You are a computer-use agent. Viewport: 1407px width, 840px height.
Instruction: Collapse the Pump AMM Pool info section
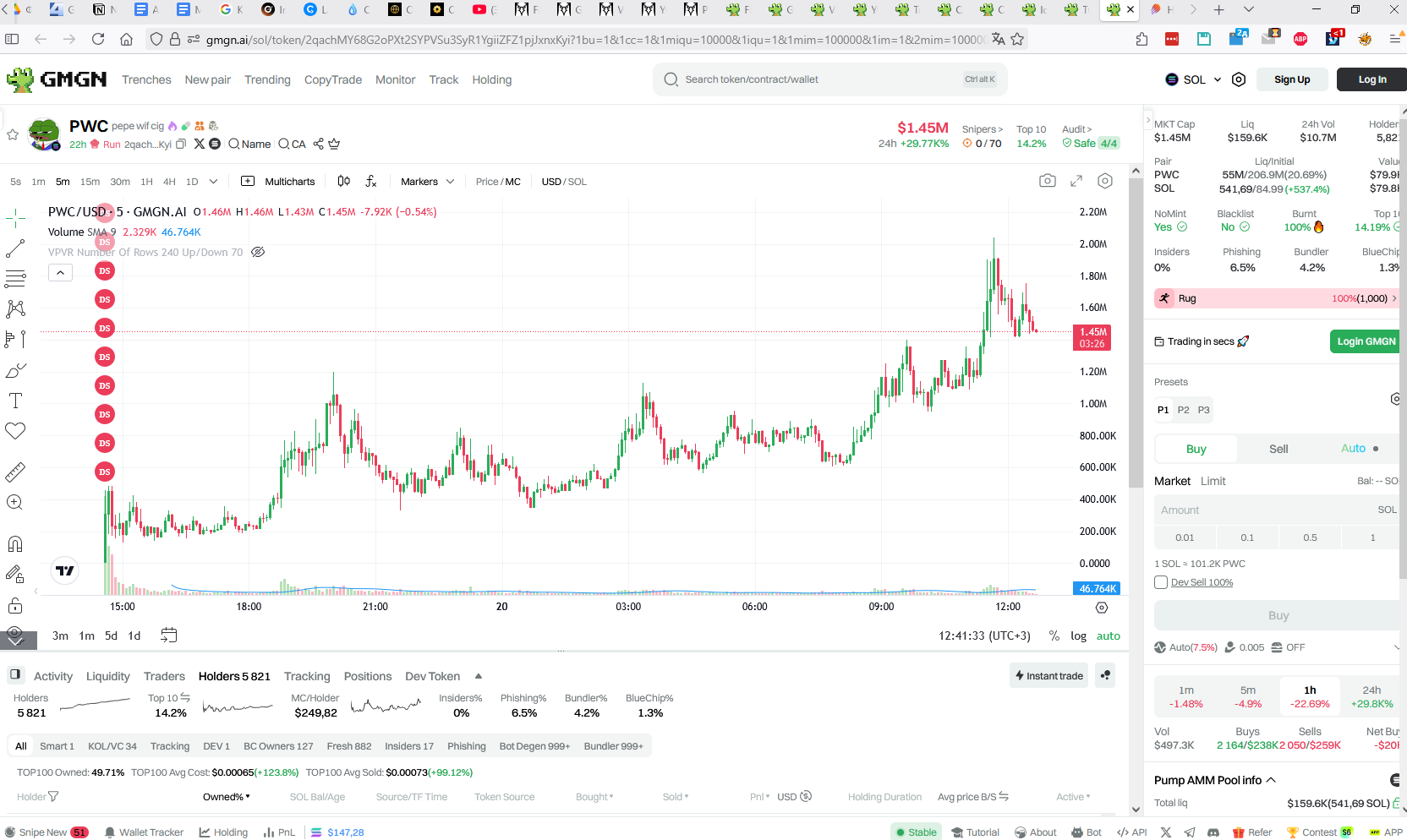click(x=1271, y=780)
